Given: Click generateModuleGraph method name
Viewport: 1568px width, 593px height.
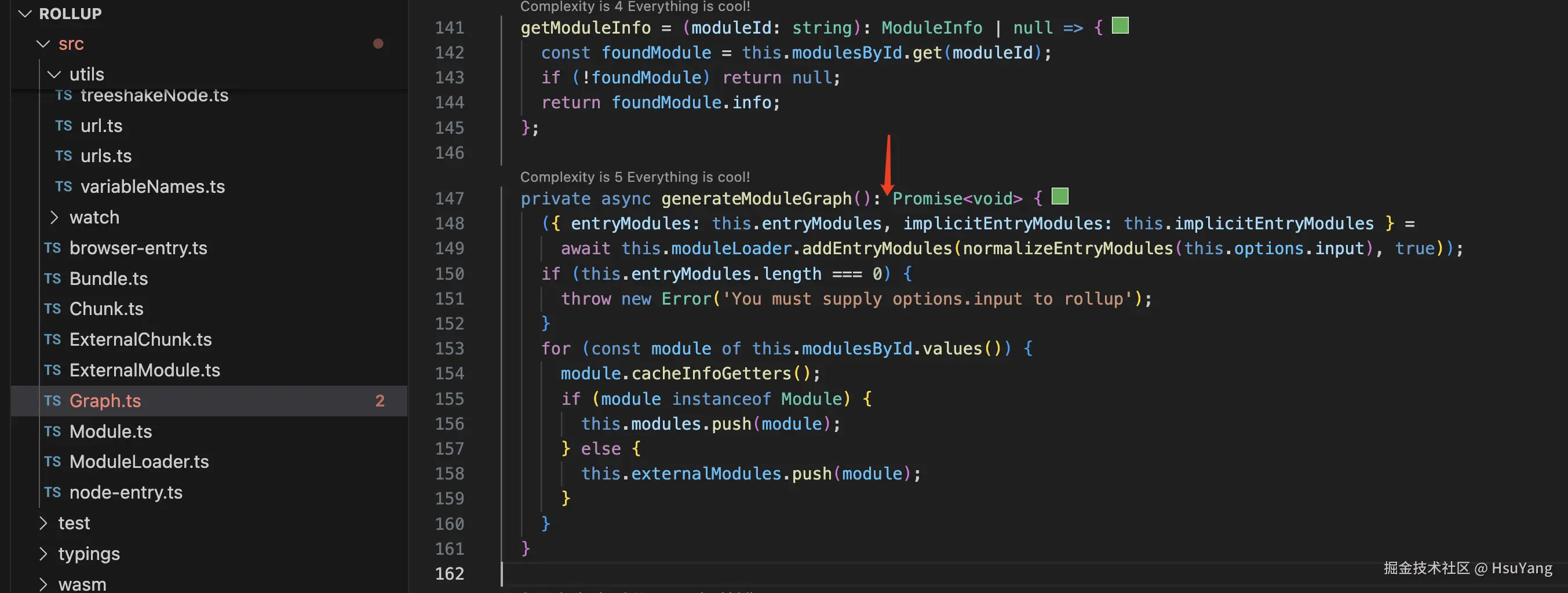Looking at the screenshot, I should click(757, 199).
